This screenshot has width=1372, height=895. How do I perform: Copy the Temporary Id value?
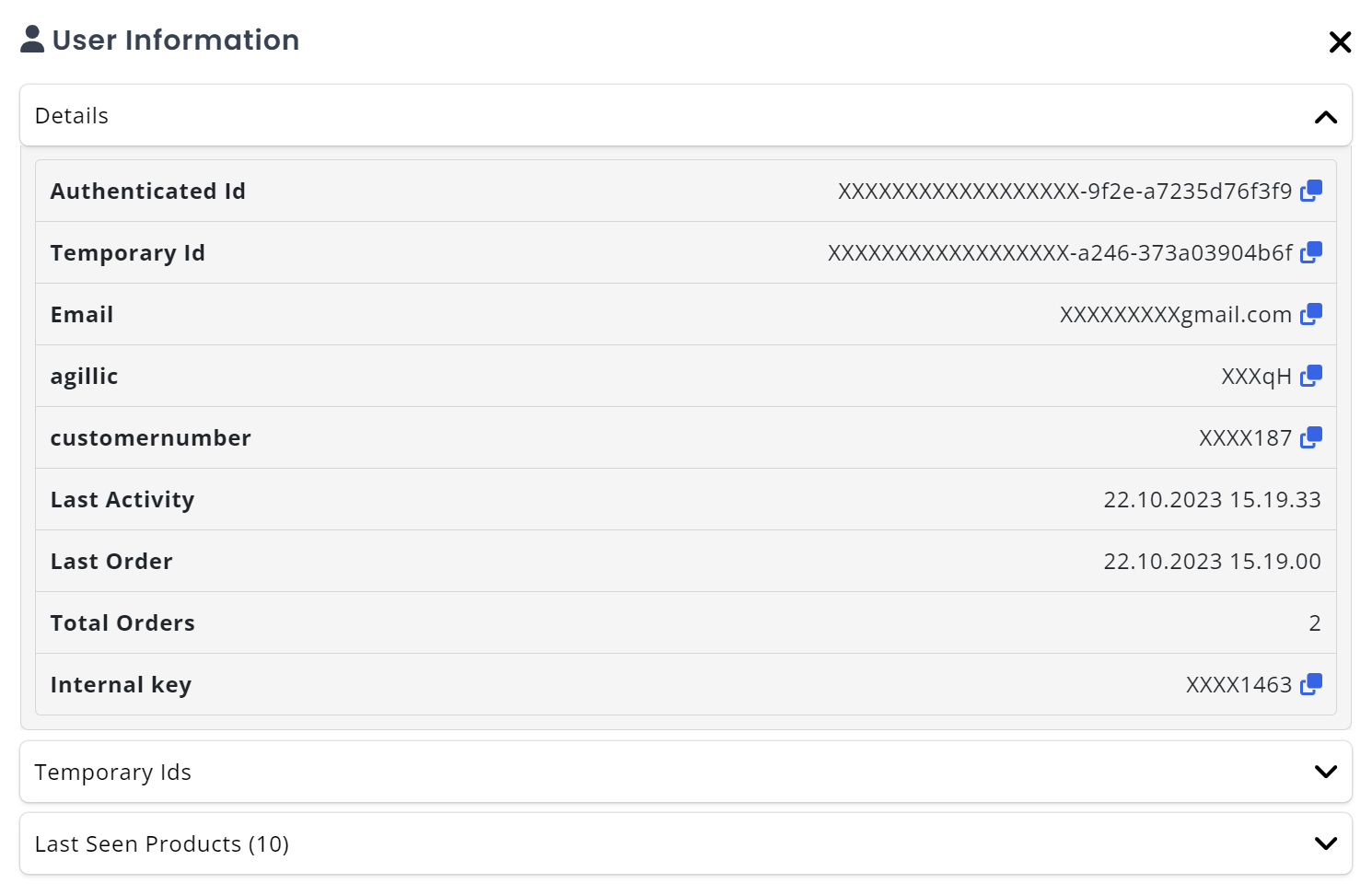point(1311,251)
